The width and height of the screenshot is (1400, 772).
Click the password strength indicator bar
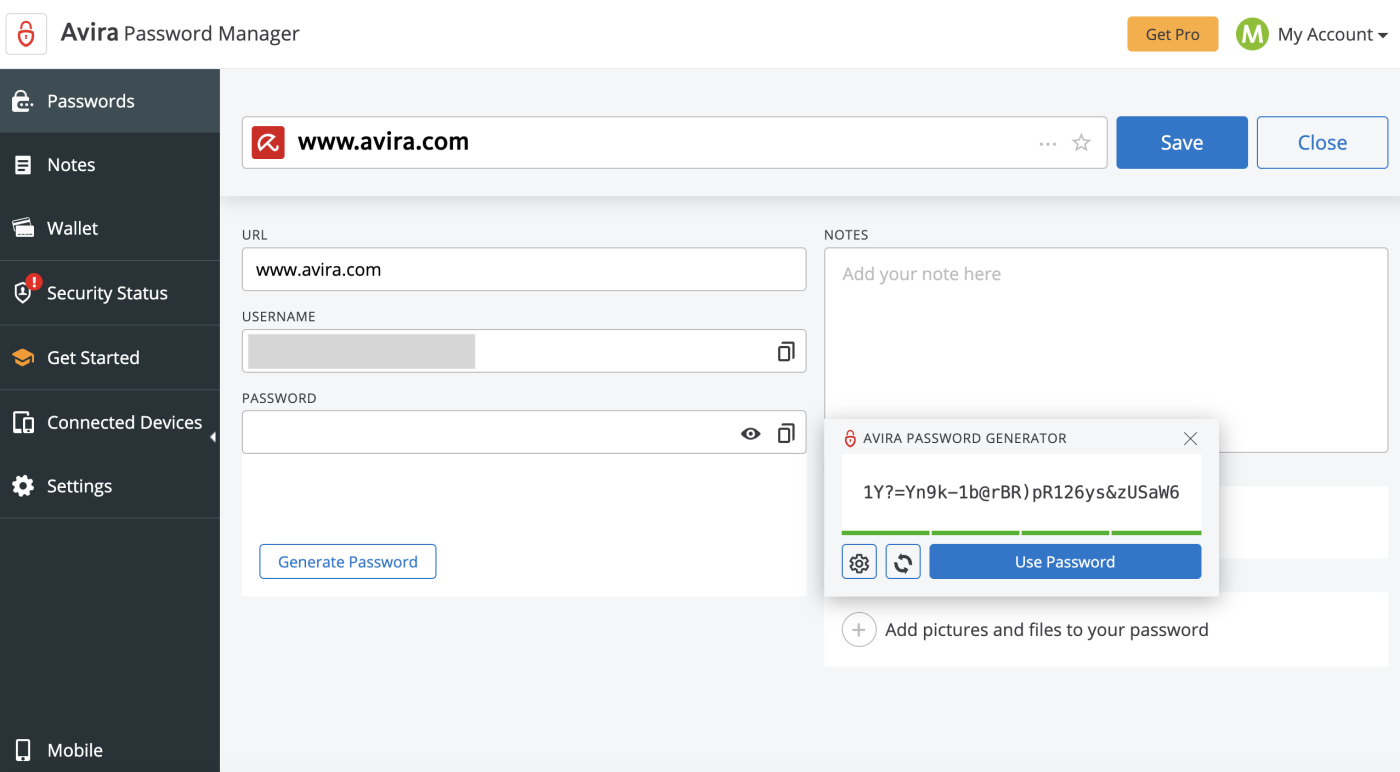tap(1020, 533)
